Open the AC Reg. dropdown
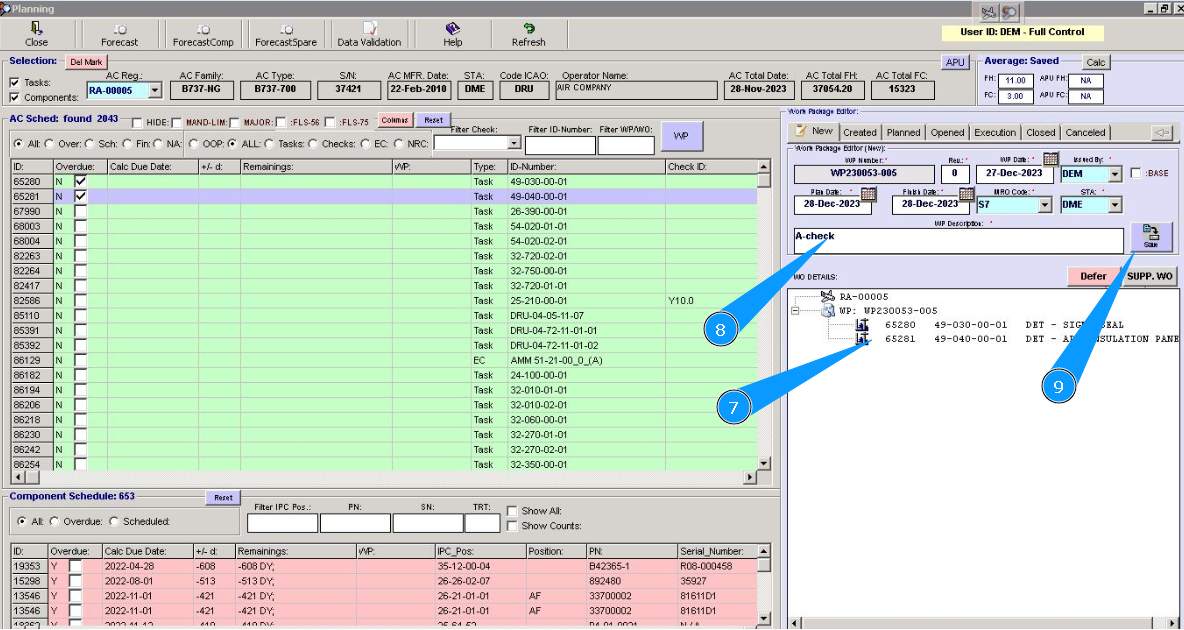The image size is (1184, 630). coord(155,90)
